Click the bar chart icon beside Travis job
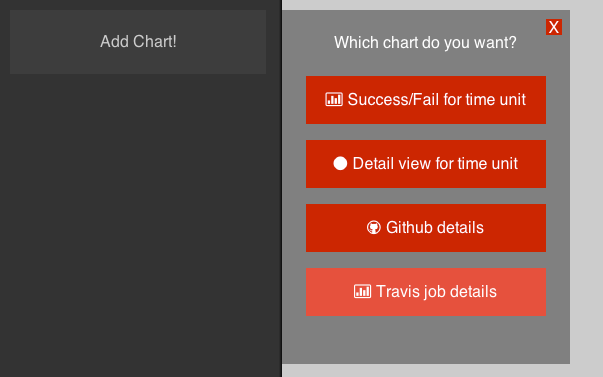Image resolution: width=603 pixels, height=377 pixels. point(362,291)
